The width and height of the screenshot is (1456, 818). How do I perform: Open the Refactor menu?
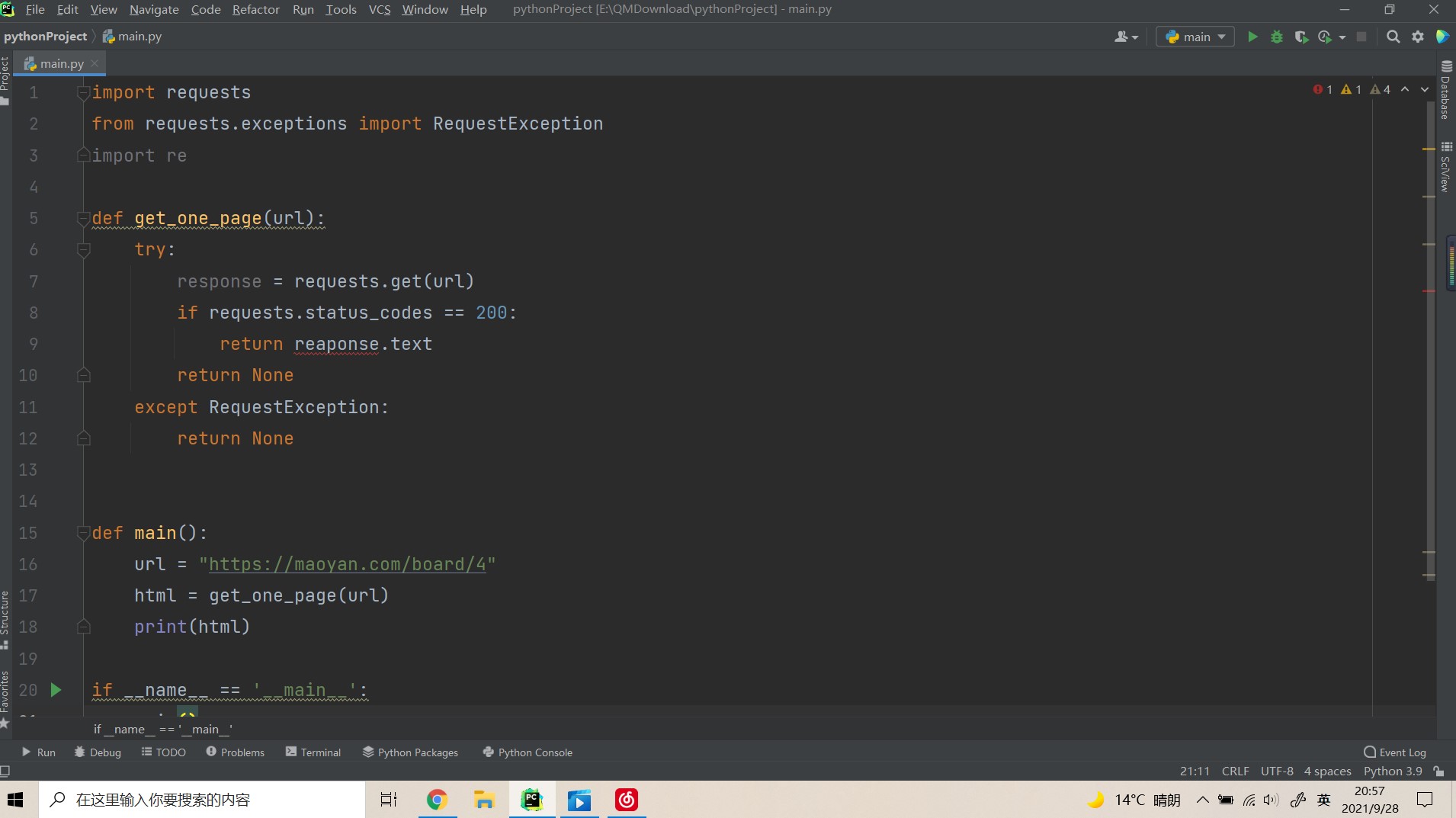click(x=255, y=9)
